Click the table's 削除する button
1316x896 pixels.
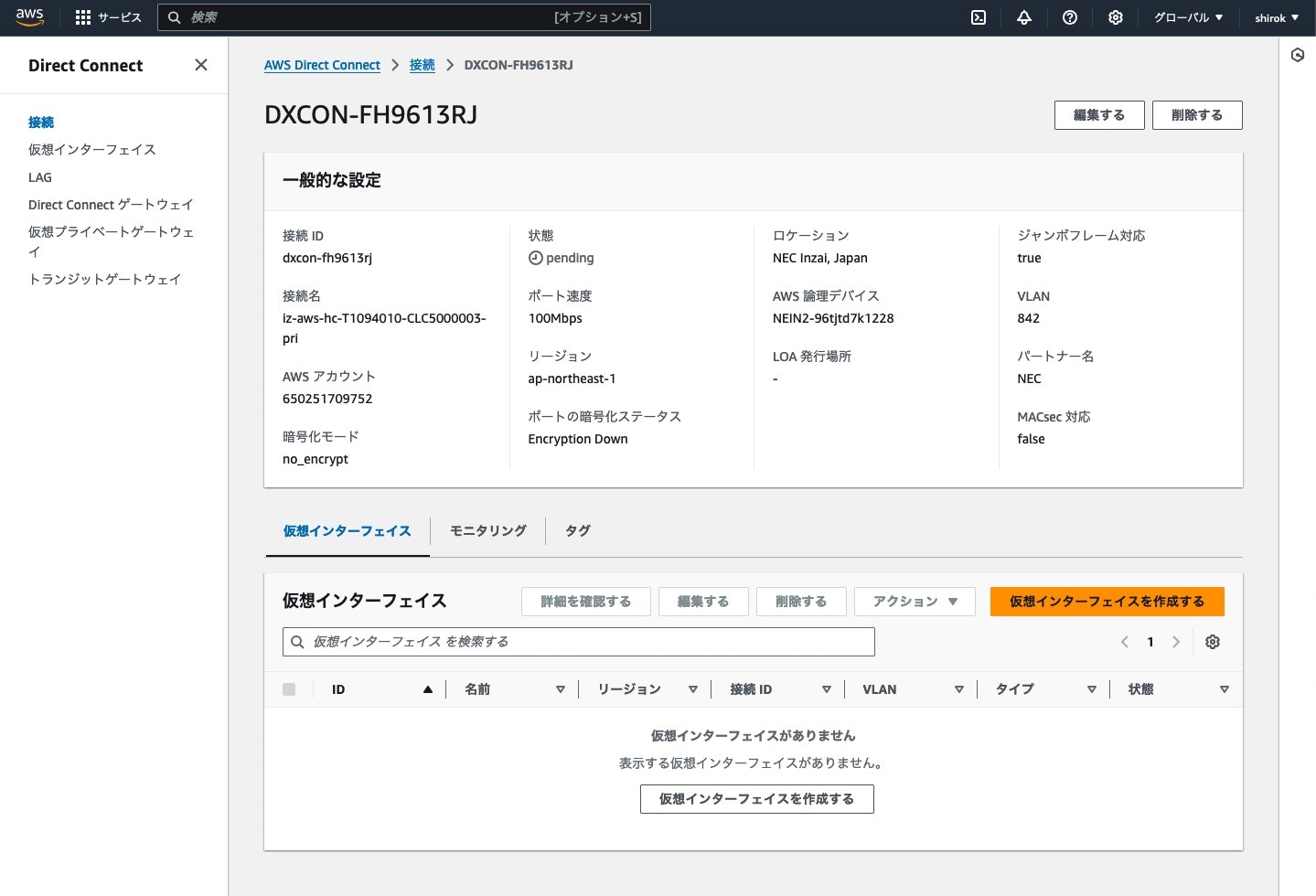801,602
